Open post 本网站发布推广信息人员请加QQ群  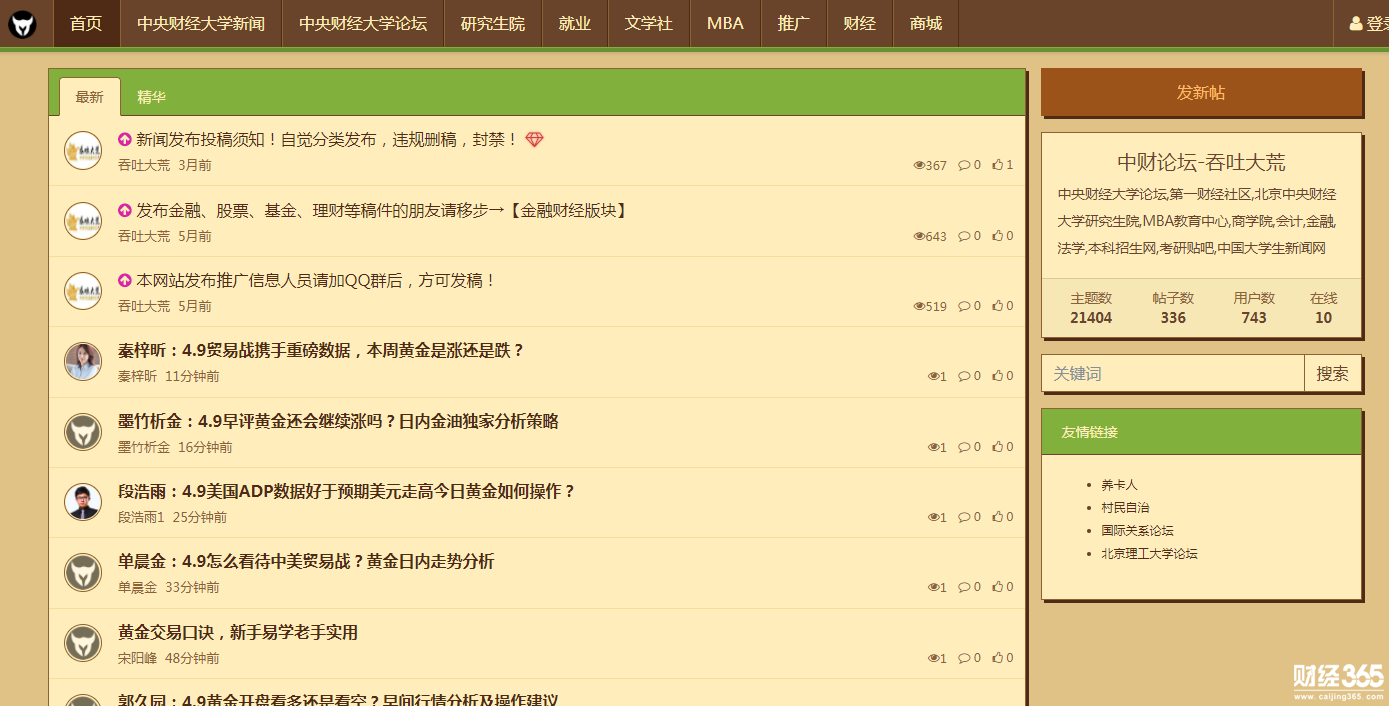click(x=317, y=281)
